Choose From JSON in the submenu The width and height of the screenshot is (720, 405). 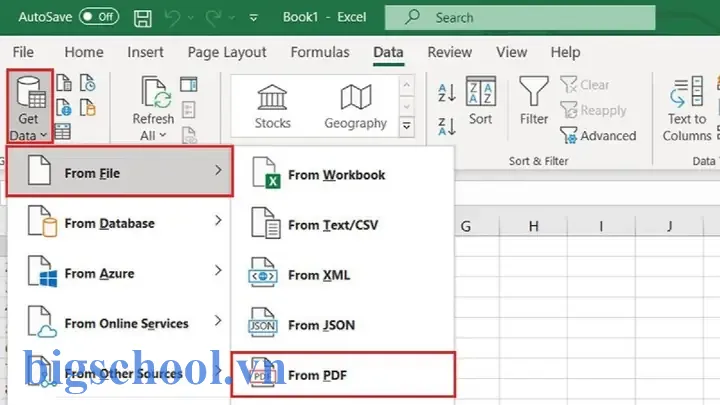pos(343,325)
